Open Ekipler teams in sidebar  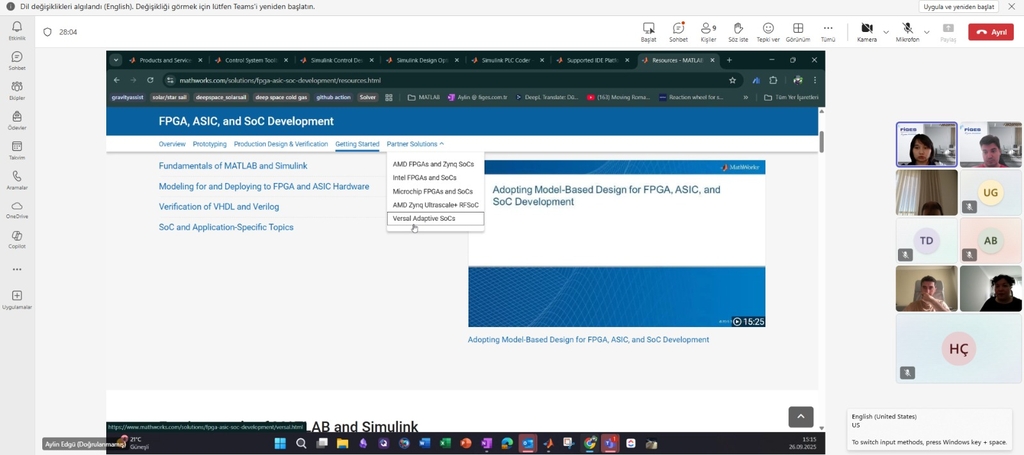pyautogui.click(x=17, y=90)
